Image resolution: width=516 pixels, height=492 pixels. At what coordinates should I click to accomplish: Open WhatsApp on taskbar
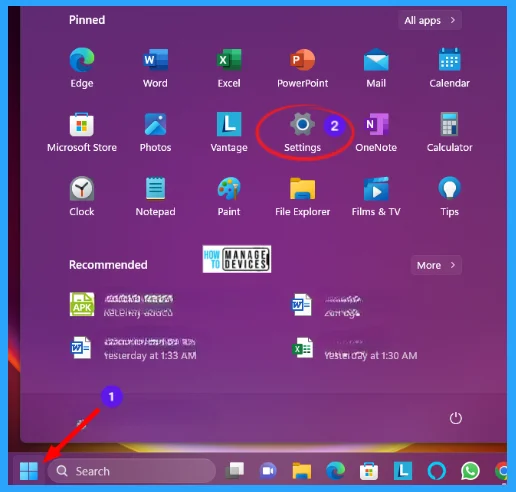pyautogui.click(x=470, y=471)
